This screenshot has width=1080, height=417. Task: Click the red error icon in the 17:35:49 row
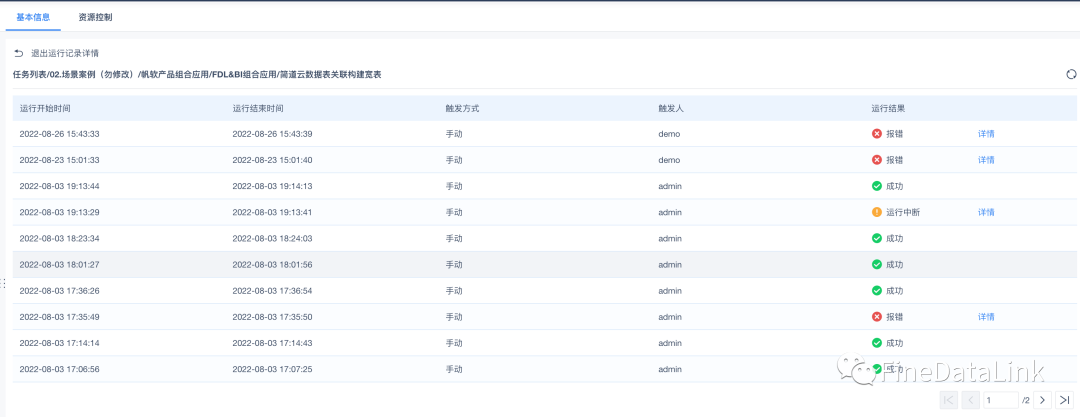877,317
